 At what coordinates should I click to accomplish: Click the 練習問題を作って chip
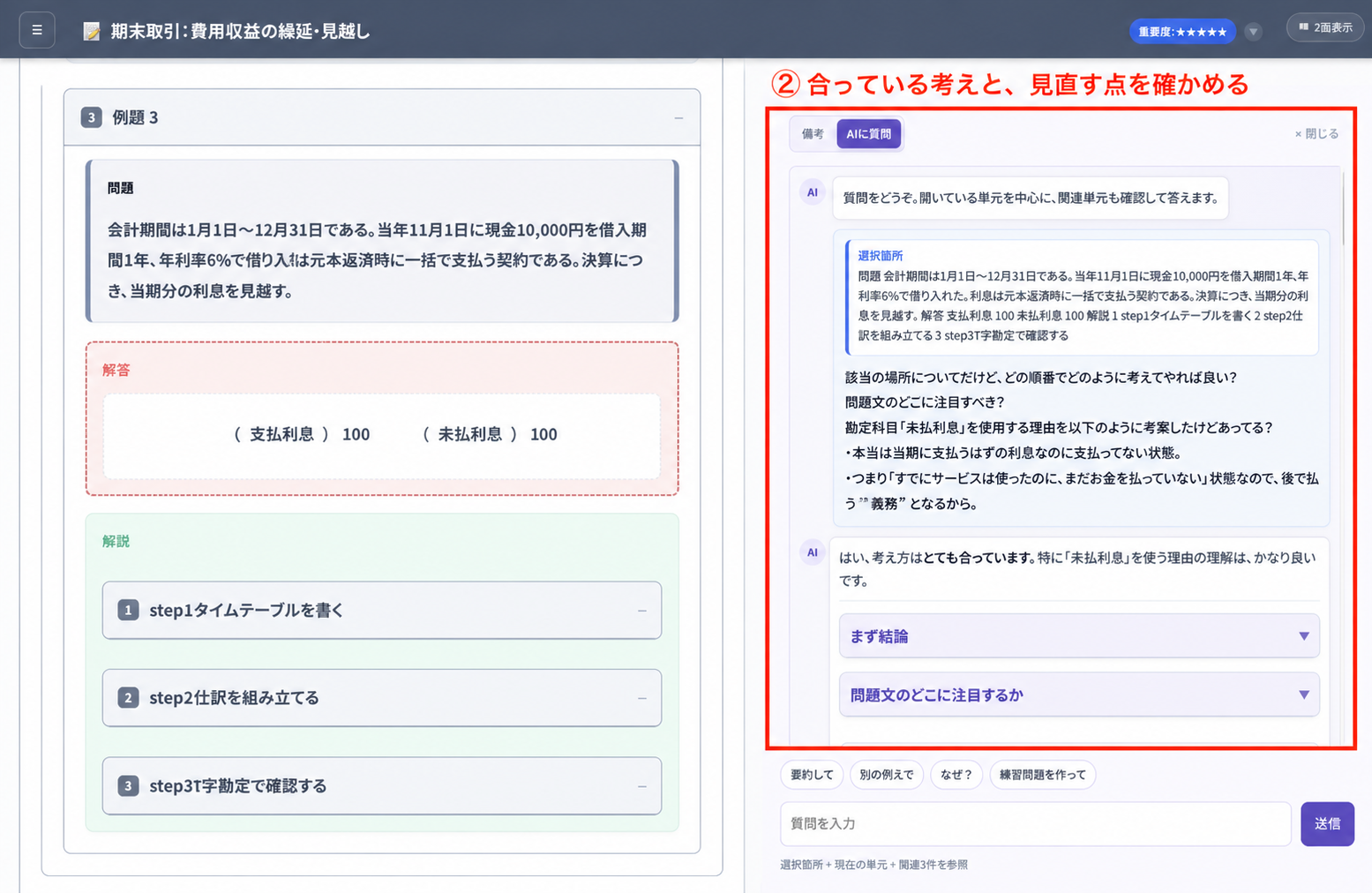pos(1043,775)
